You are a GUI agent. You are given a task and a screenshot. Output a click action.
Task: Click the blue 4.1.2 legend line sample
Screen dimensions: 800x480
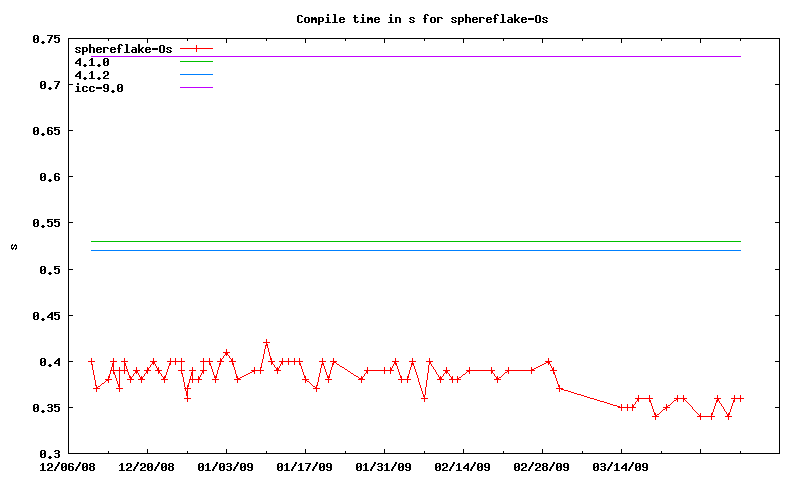point(197,75)
